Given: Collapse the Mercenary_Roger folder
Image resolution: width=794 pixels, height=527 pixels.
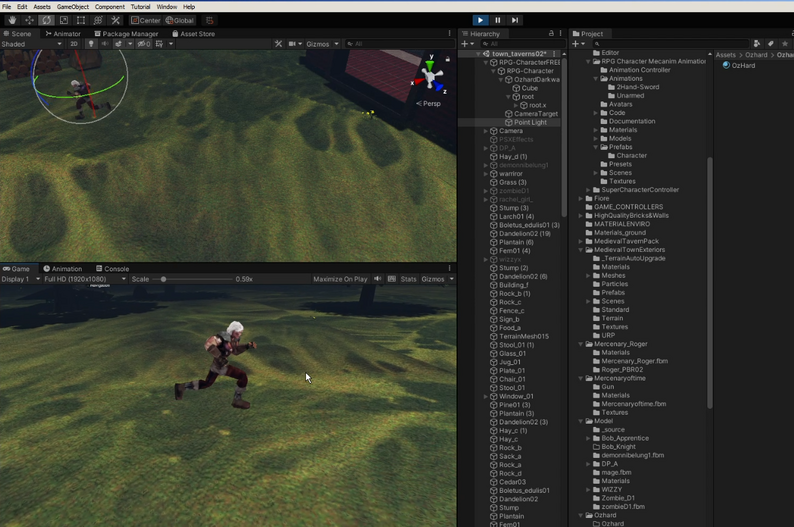Looking at the screenshot, I should pyautogui.click(x=581, y=344).
